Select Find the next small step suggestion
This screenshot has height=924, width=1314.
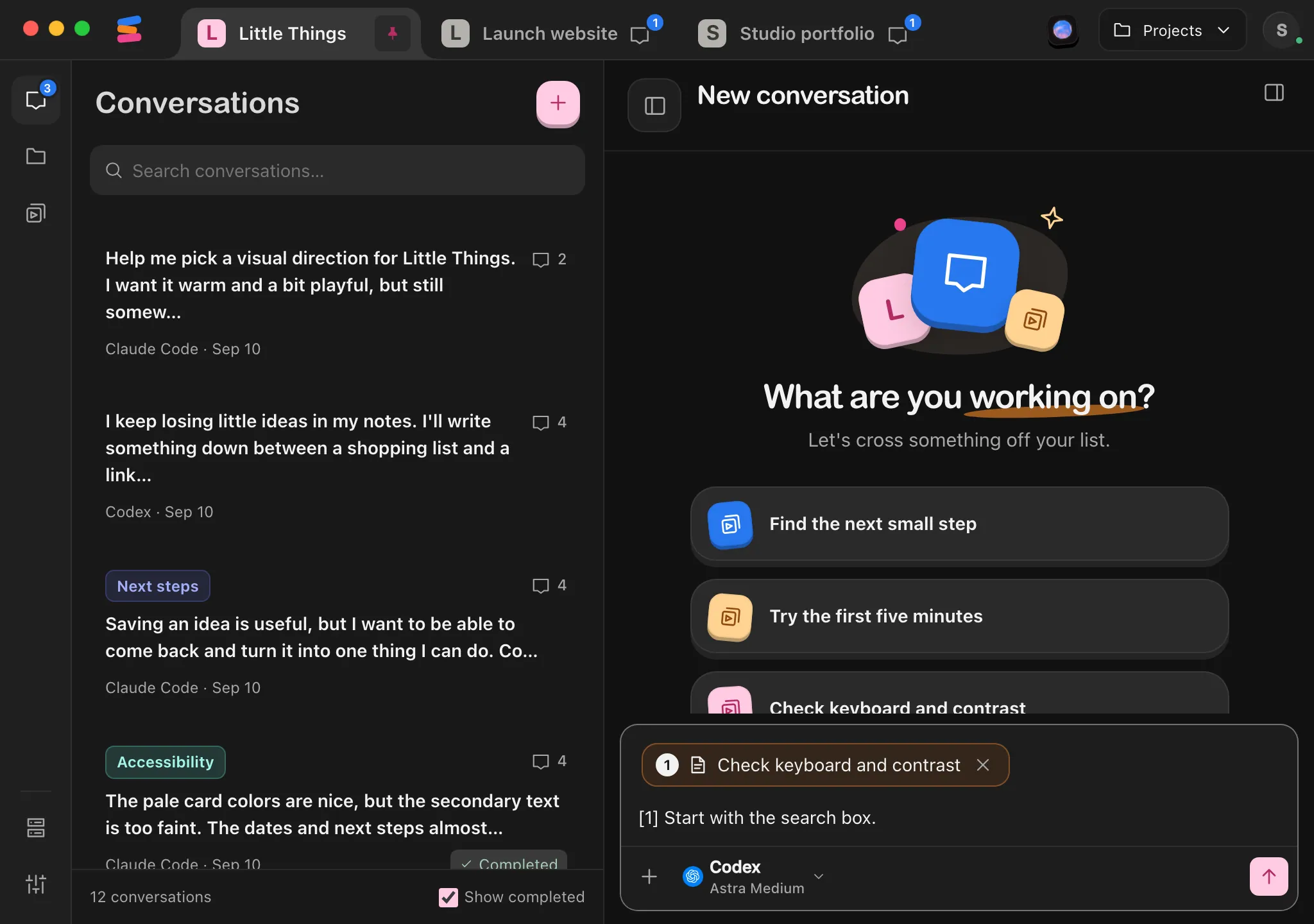pyautogui.click(x=960, y=524)
